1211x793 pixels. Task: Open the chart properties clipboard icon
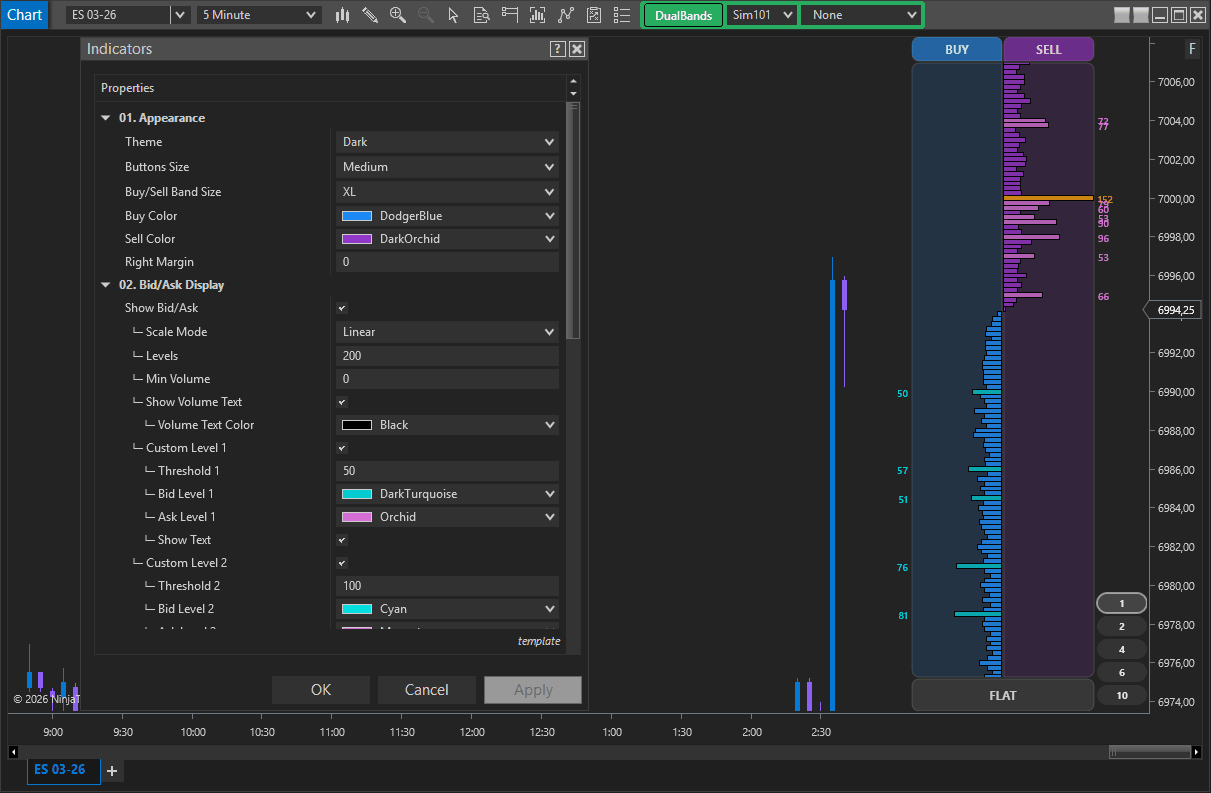pyautogui.click(x=593, y=14)
